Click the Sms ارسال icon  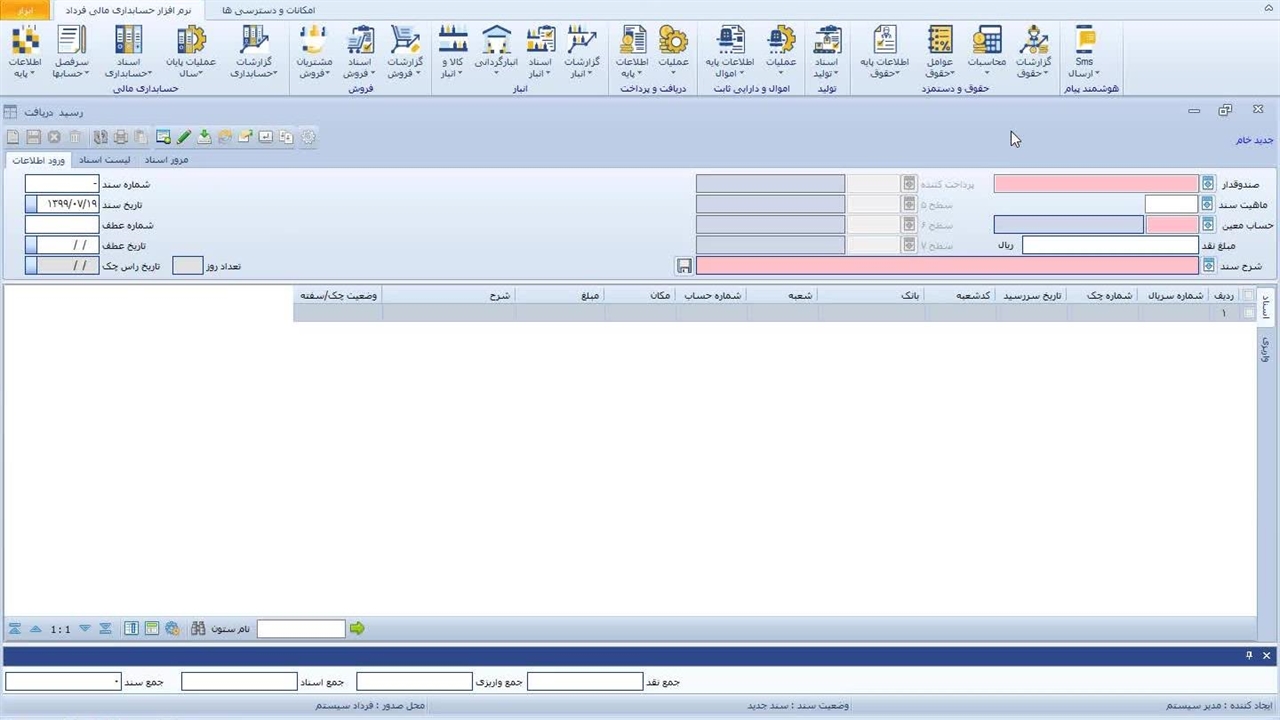tap(1084, 52)
